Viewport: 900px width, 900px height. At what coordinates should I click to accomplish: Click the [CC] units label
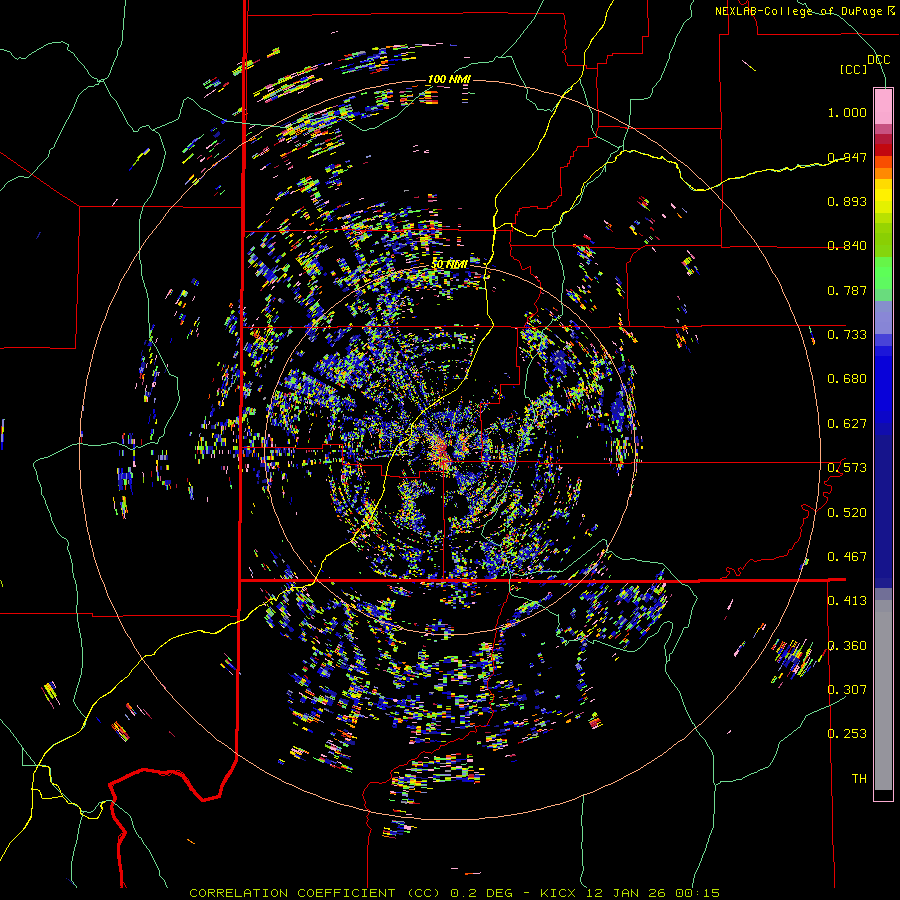tap(854, 69)
